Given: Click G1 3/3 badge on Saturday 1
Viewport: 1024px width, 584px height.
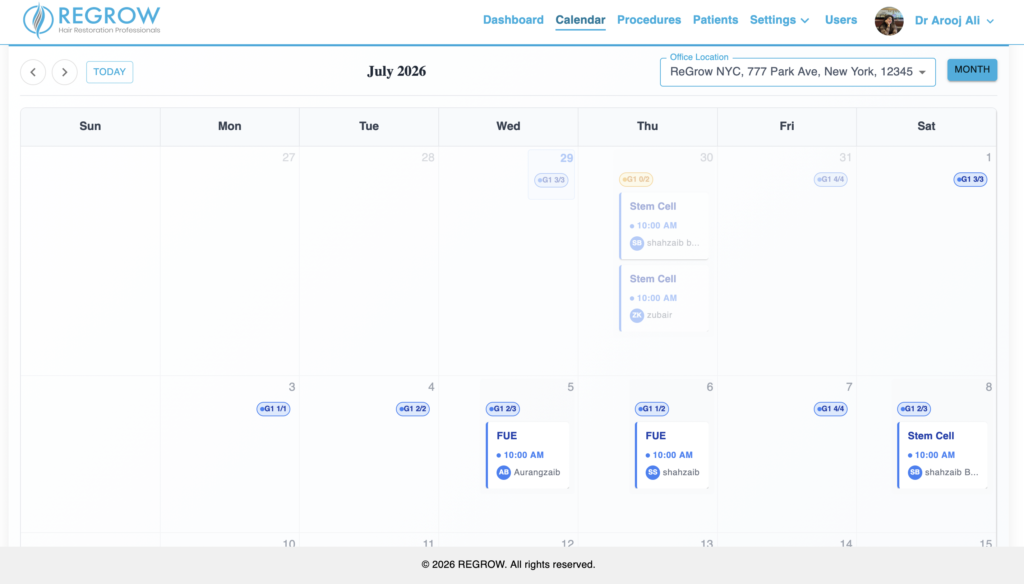Looking at the screenshot, I should point(970,179).
